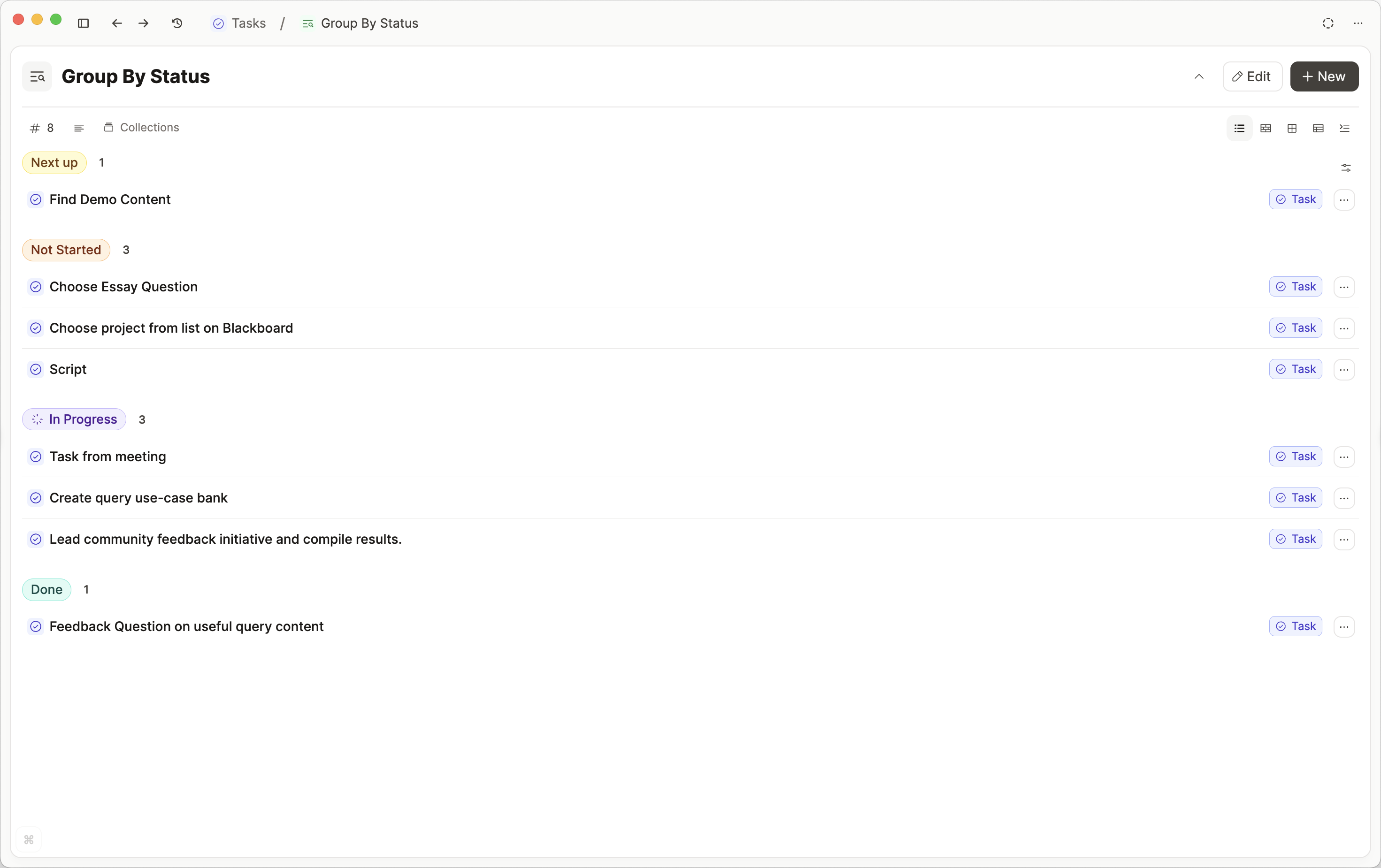Open the Choose Essay Question task
Viewport: 1381px width, 868px height.
click(123, 287)
